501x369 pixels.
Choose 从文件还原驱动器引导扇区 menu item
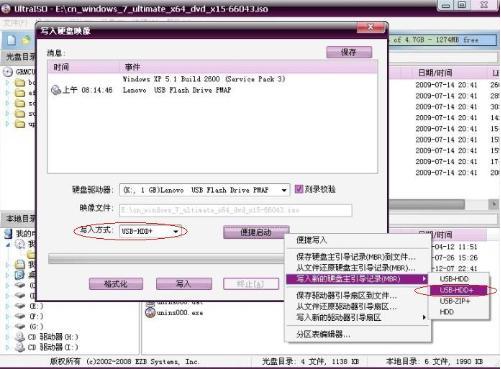click(358, 306)
